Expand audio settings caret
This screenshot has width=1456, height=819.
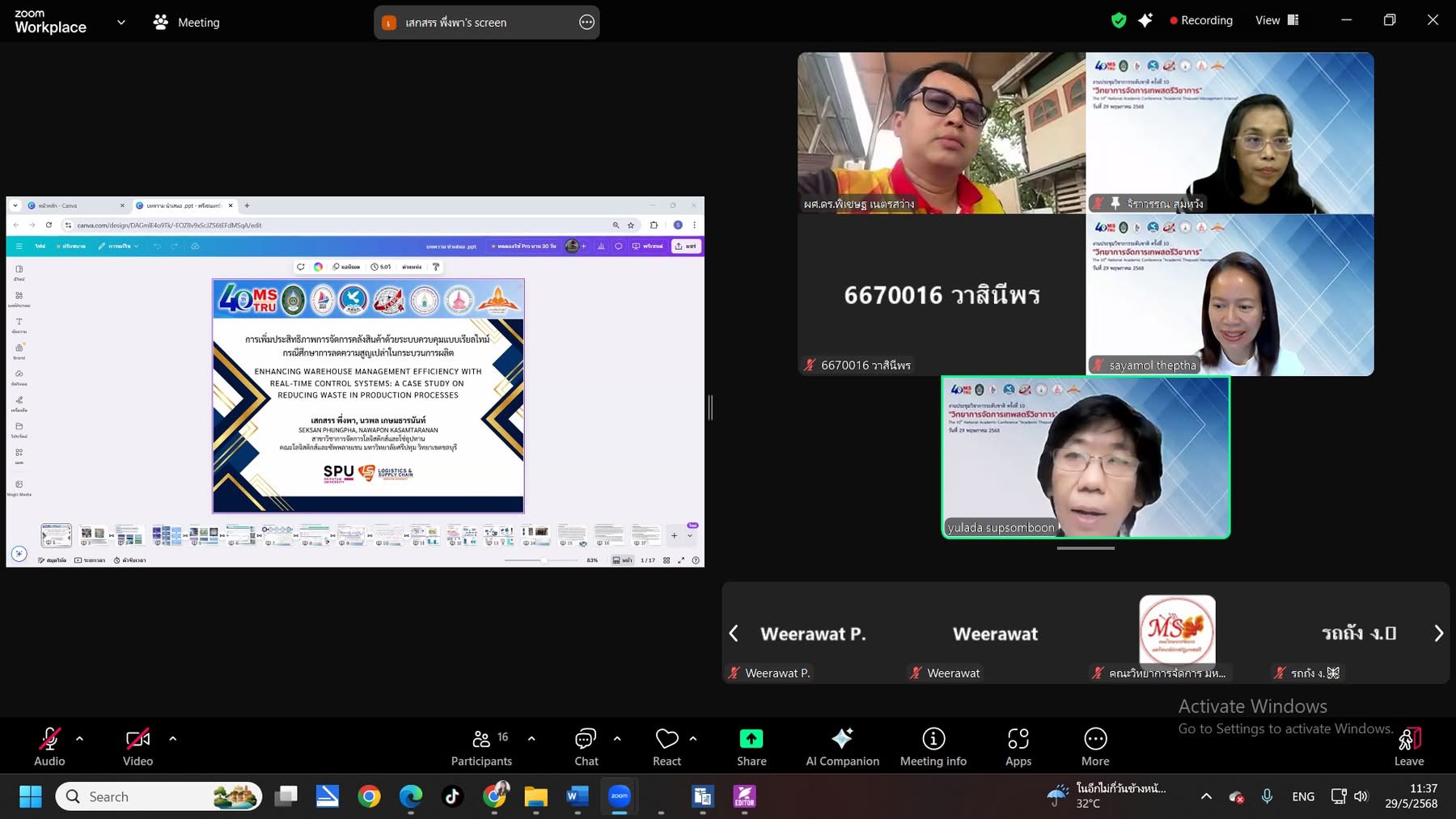tap(79, 738)
